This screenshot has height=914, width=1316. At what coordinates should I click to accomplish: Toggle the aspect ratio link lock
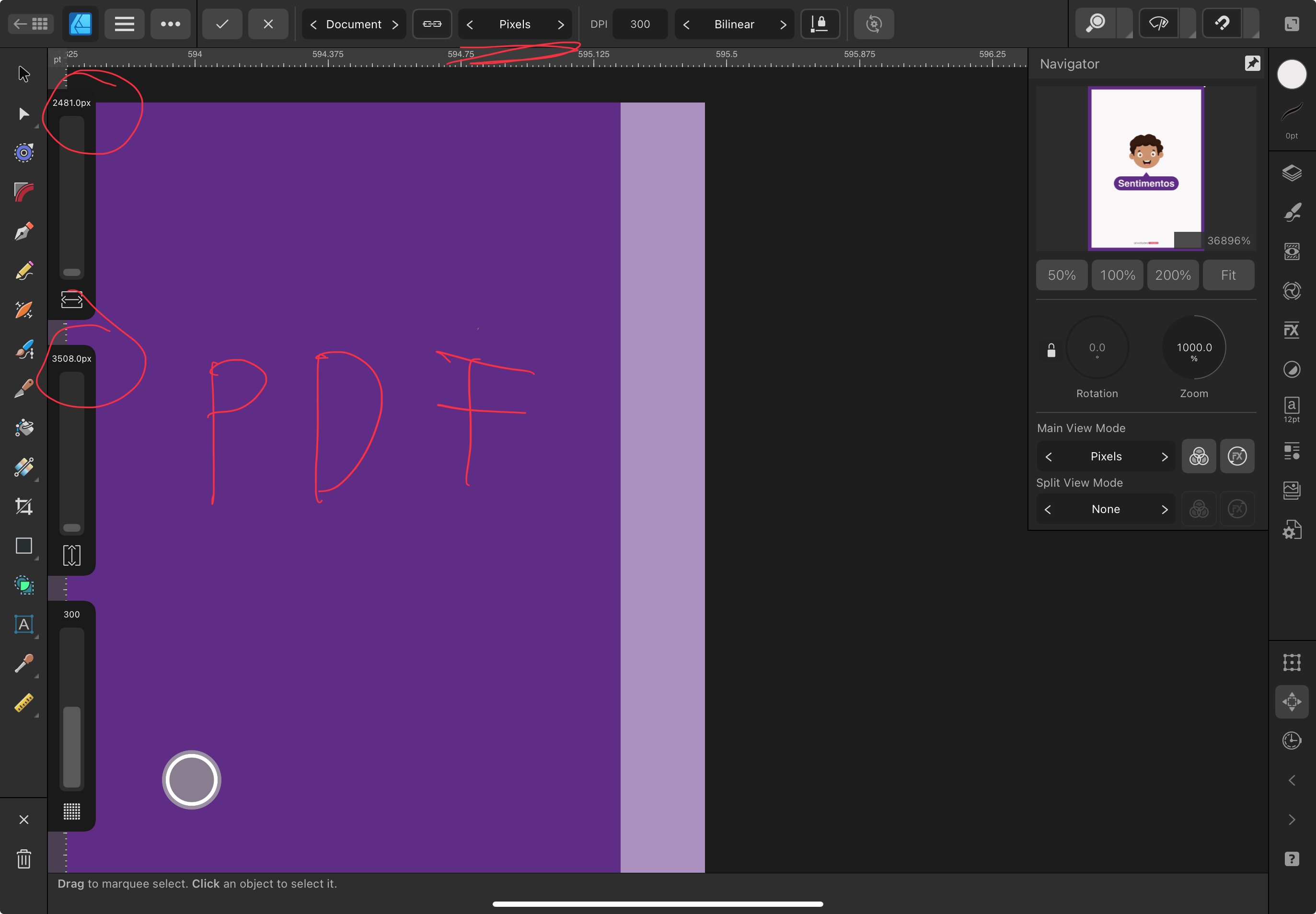432,24
